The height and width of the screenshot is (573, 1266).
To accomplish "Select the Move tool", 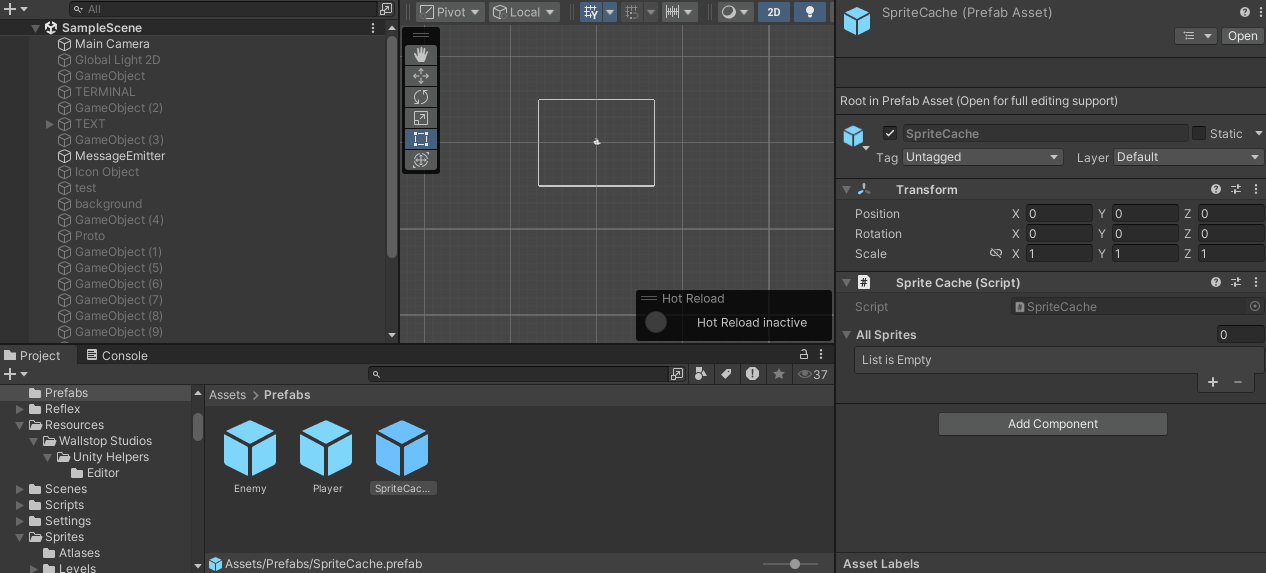I will click(x=421, y=76).
